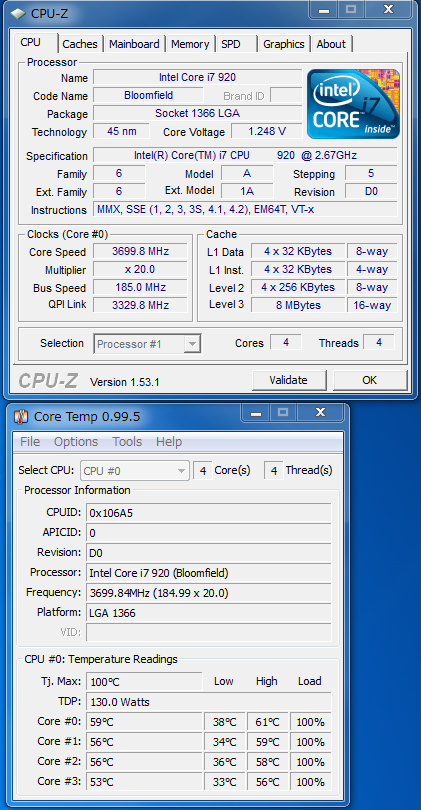Click the Technology value 45 nm
This screenshot has height=810, width=421.
[122, 131]
